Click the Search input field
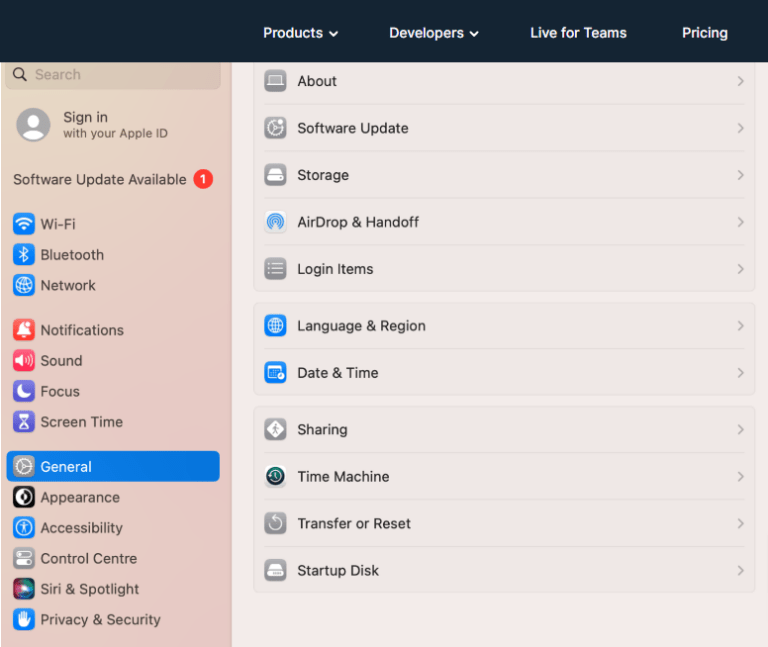768x647 pixels. [113, 74]
